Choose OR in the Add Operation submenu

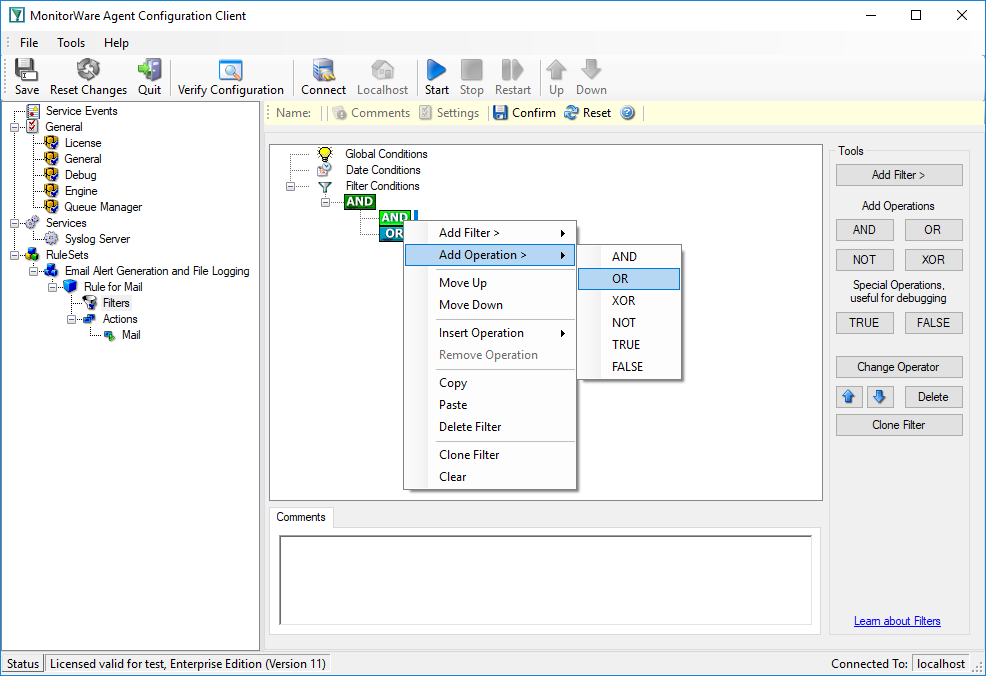click(x=629, y=279)
